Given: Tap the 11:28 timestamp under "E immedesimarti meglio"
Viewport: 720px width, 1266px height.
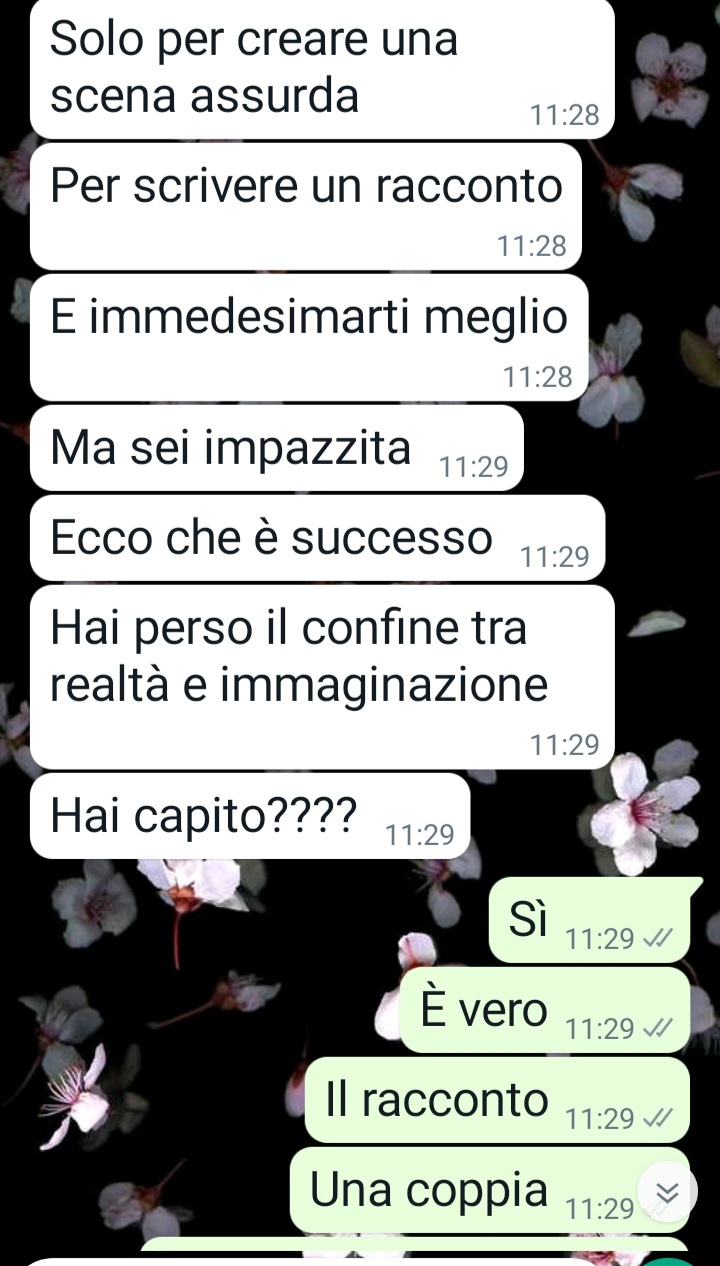Looking at the screenshot, I should 538,377.
